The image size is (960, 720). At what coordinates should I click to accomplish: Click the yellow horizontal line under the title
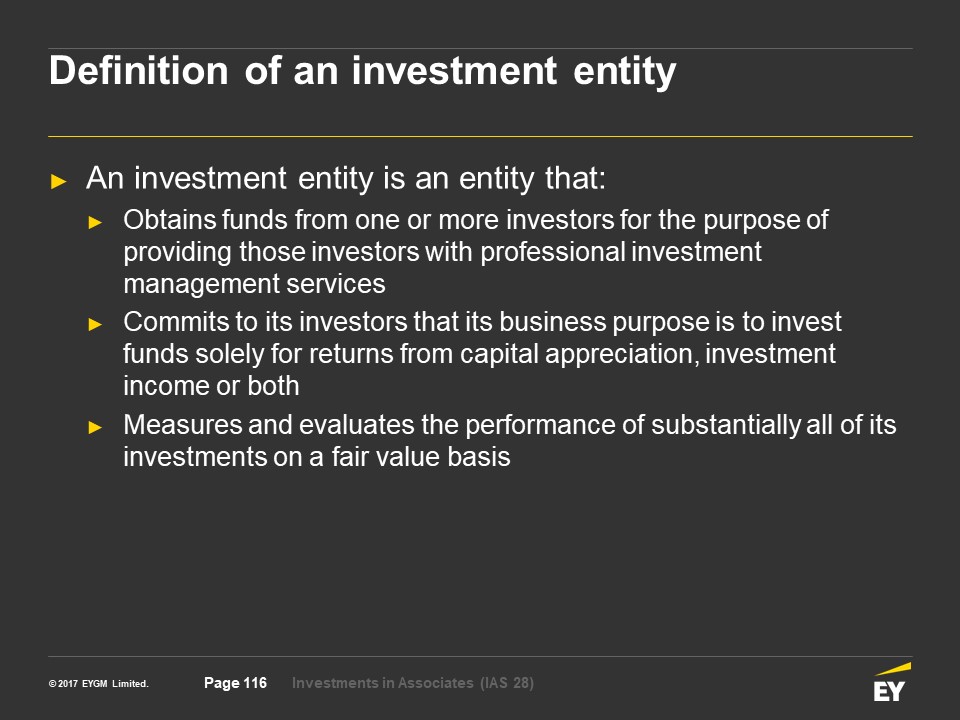pos(480,136)
